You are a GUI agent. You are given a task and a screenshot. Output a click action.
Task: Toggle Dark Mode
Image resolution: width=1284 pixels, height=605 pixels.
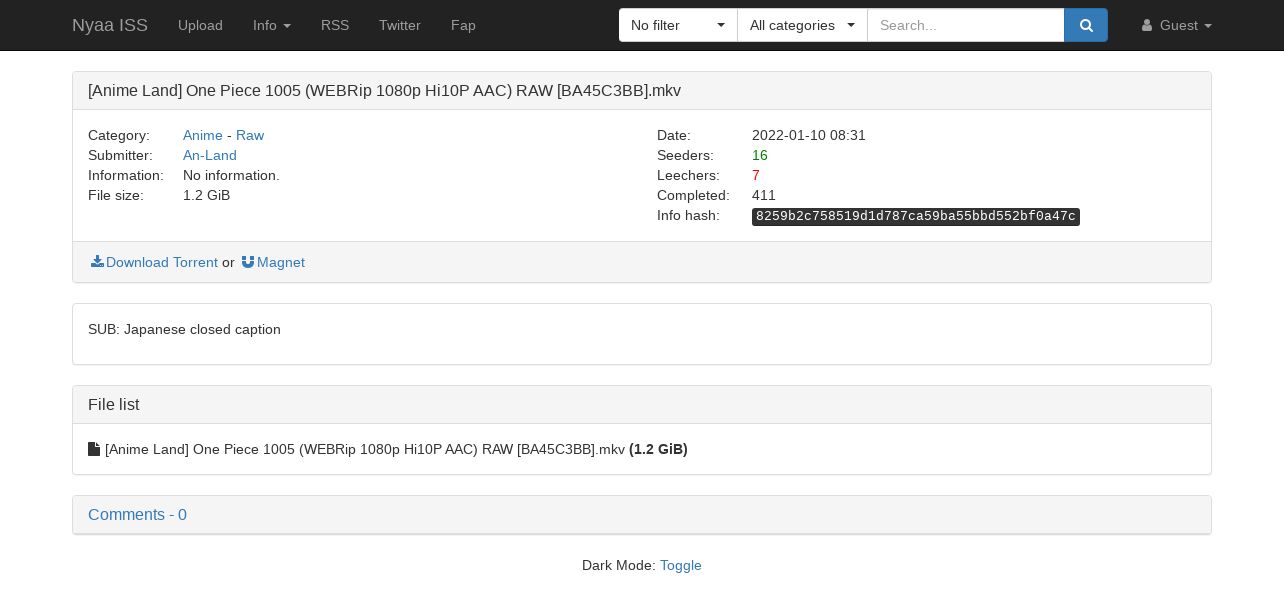coord(681,565)
